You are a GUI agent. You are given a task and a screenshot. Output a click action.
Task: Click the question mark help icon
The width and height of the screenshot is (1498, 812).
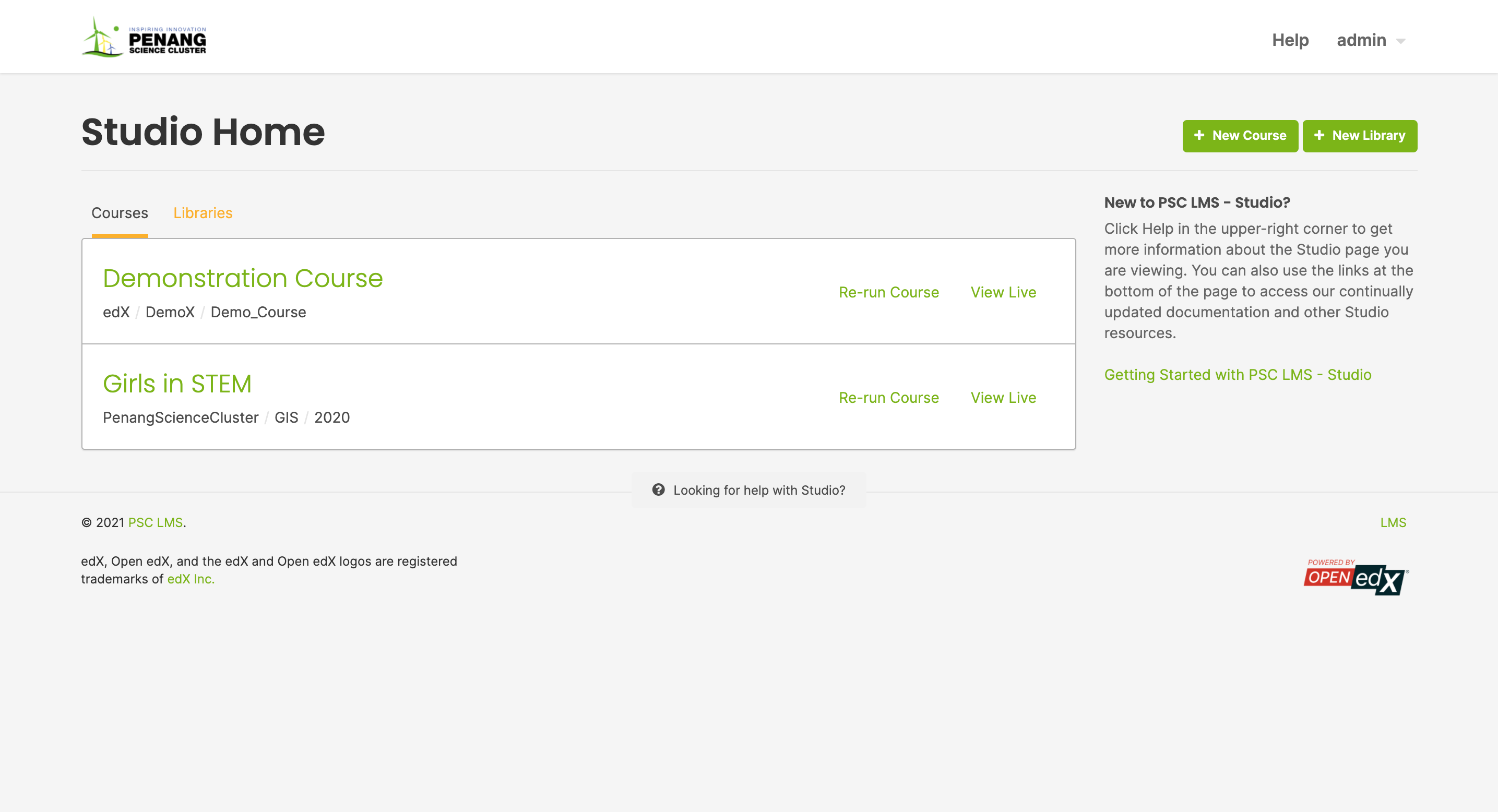(x=658, y=490)
